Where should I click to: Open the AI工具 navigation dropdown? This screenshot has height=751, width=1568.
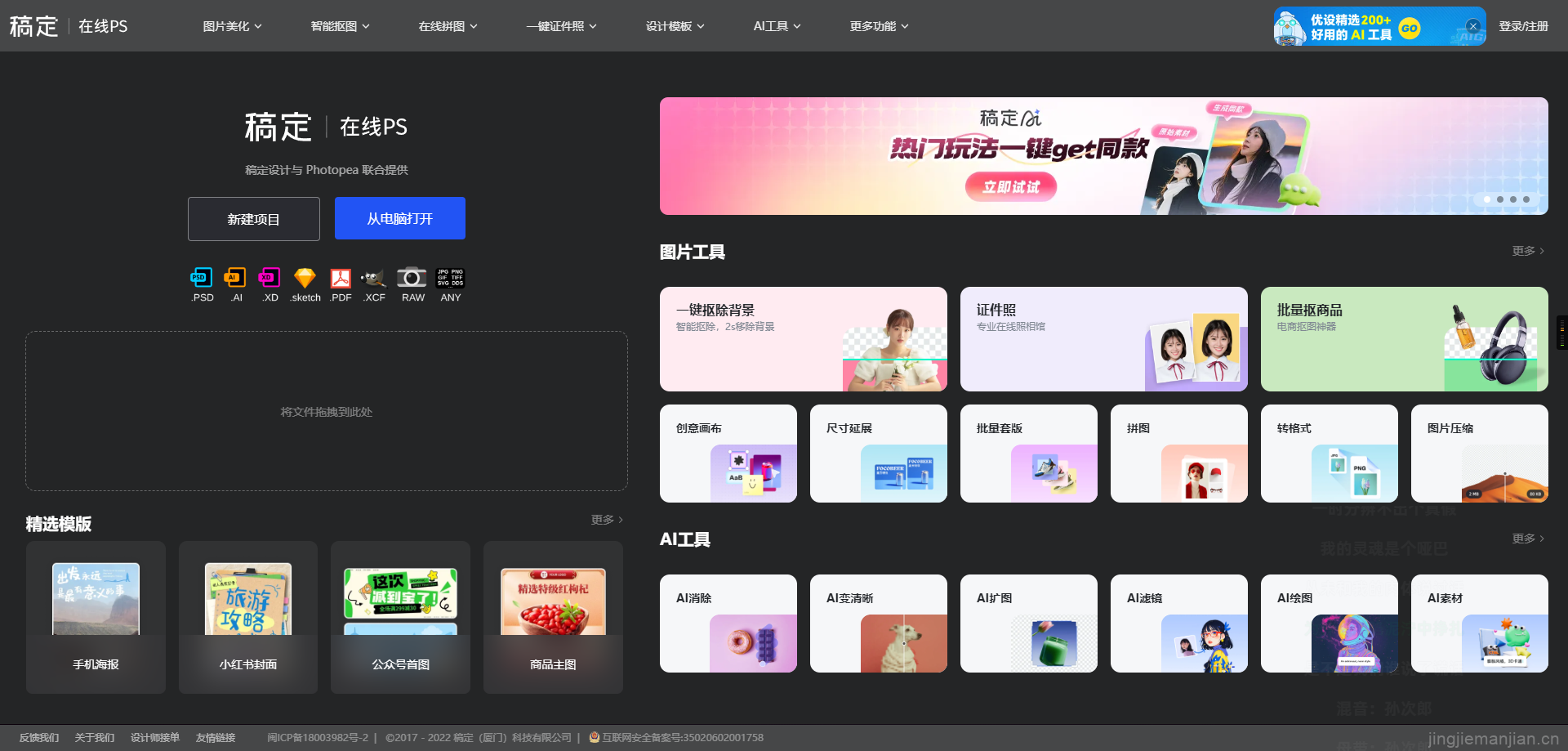tap(777, 26)
